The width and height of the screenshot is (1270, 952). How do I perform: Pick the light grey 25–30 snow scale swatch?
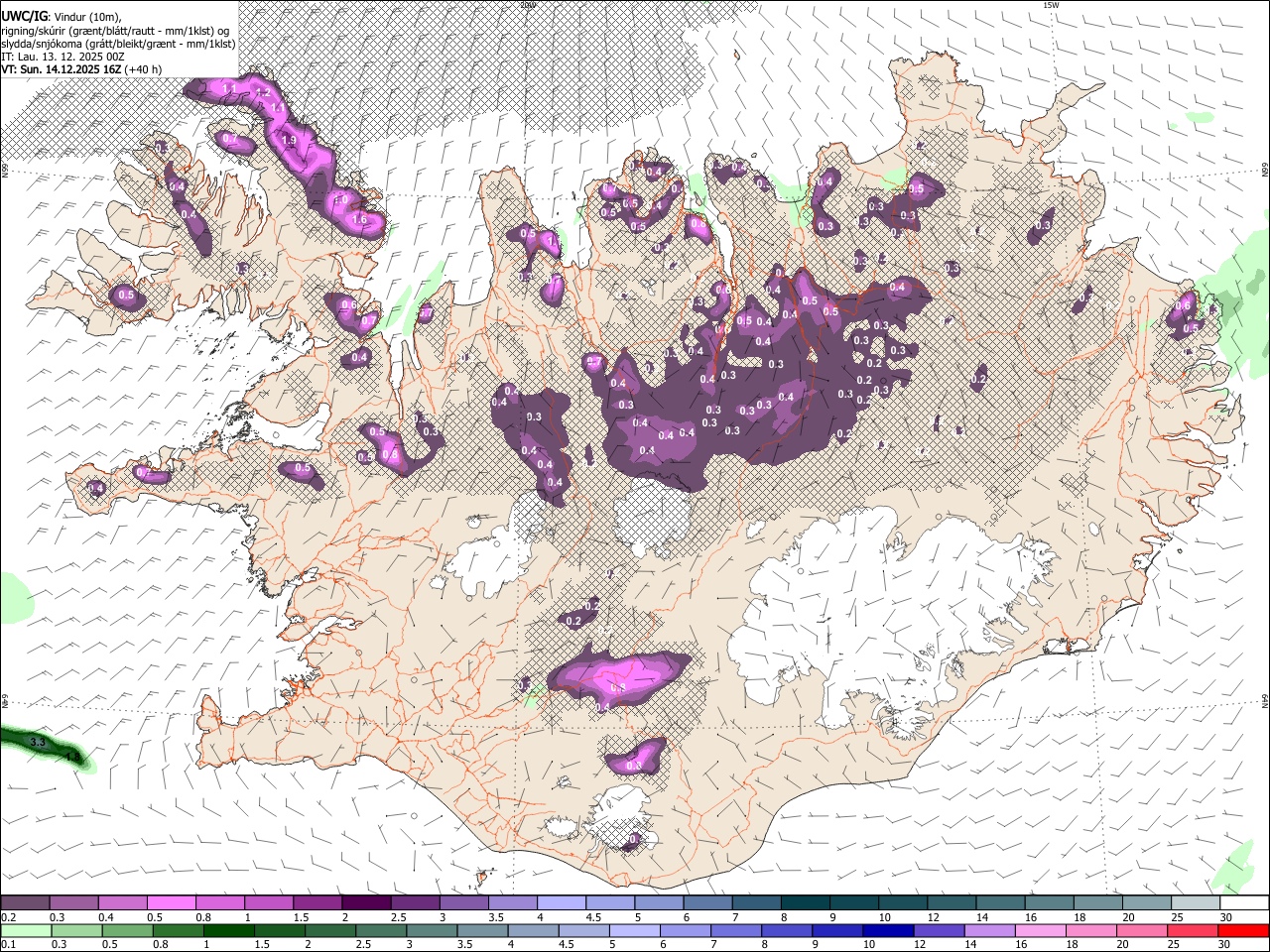(1197, 902)
